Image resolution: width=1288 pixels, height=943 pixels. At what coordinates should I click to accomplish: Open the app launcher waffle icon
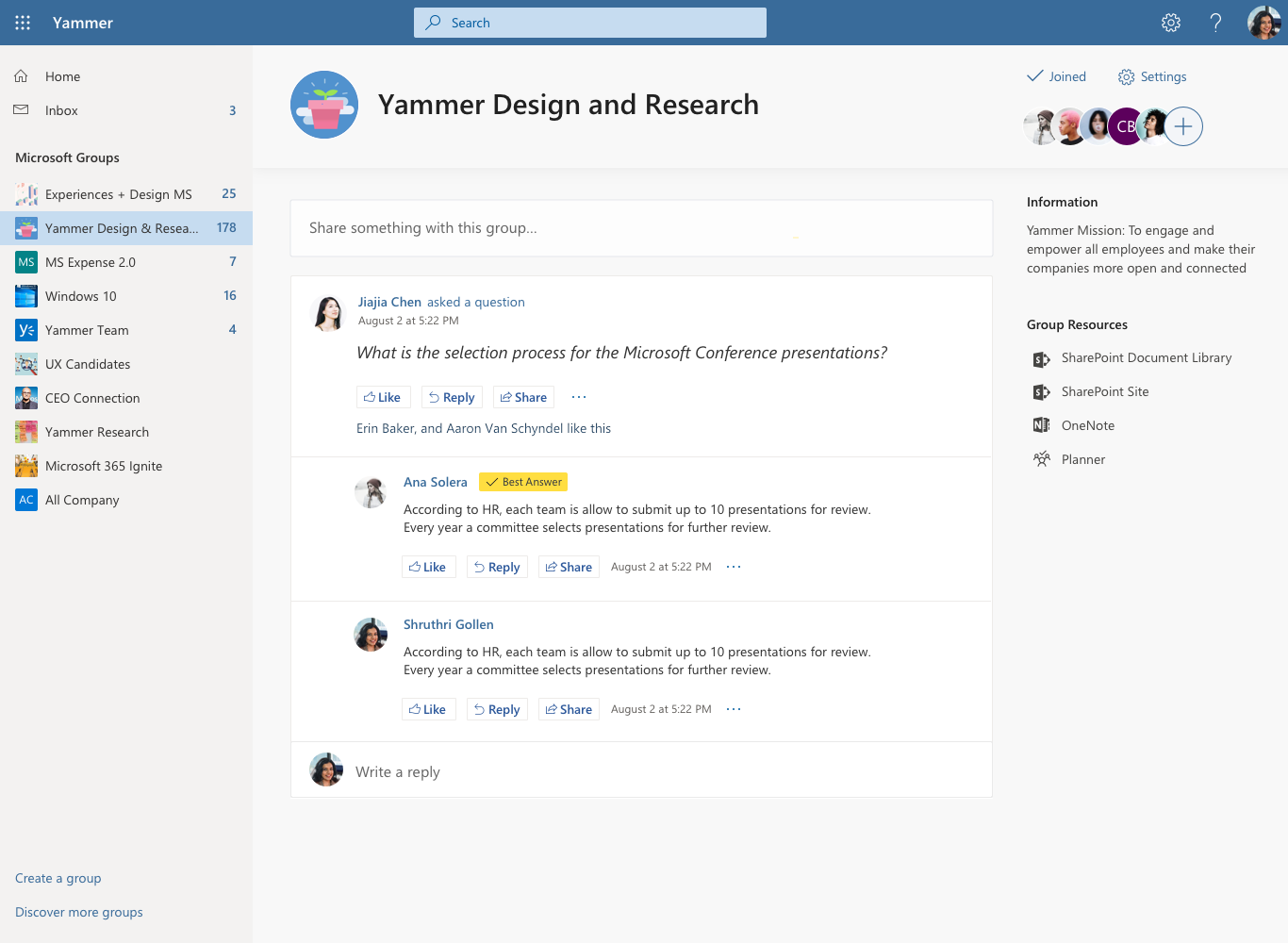(23, 23)
